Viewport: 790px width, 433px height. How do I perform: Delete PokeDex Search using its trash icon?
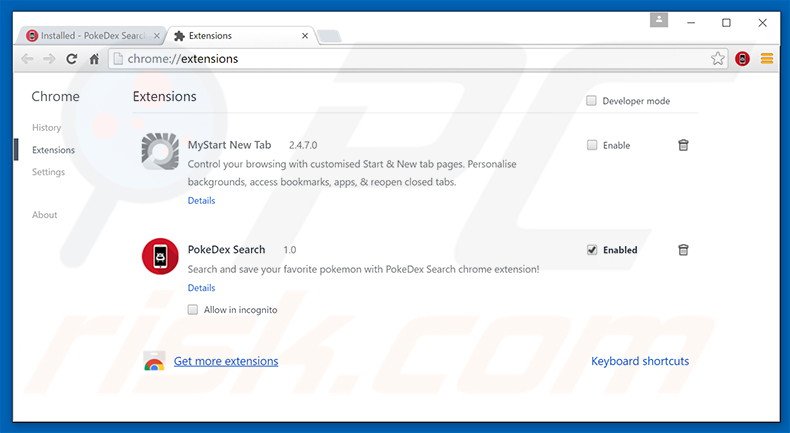pos(683,250)
